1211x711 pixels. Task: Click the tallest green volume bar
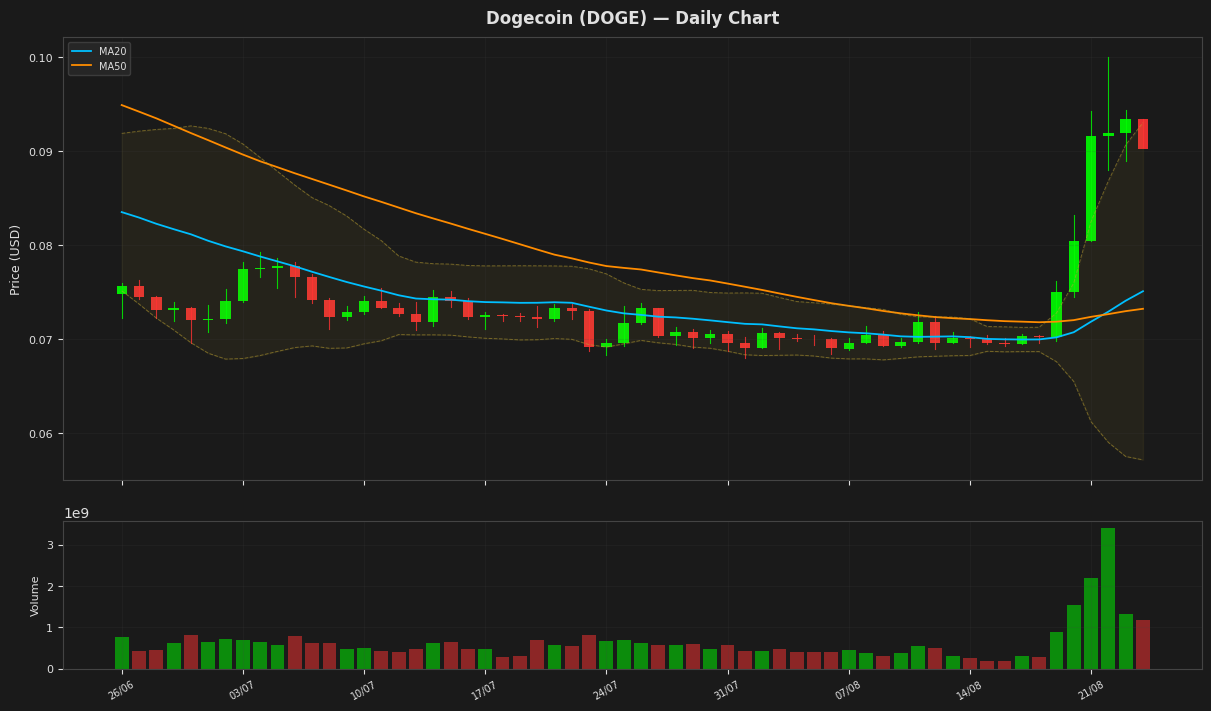coord(1108,598)
